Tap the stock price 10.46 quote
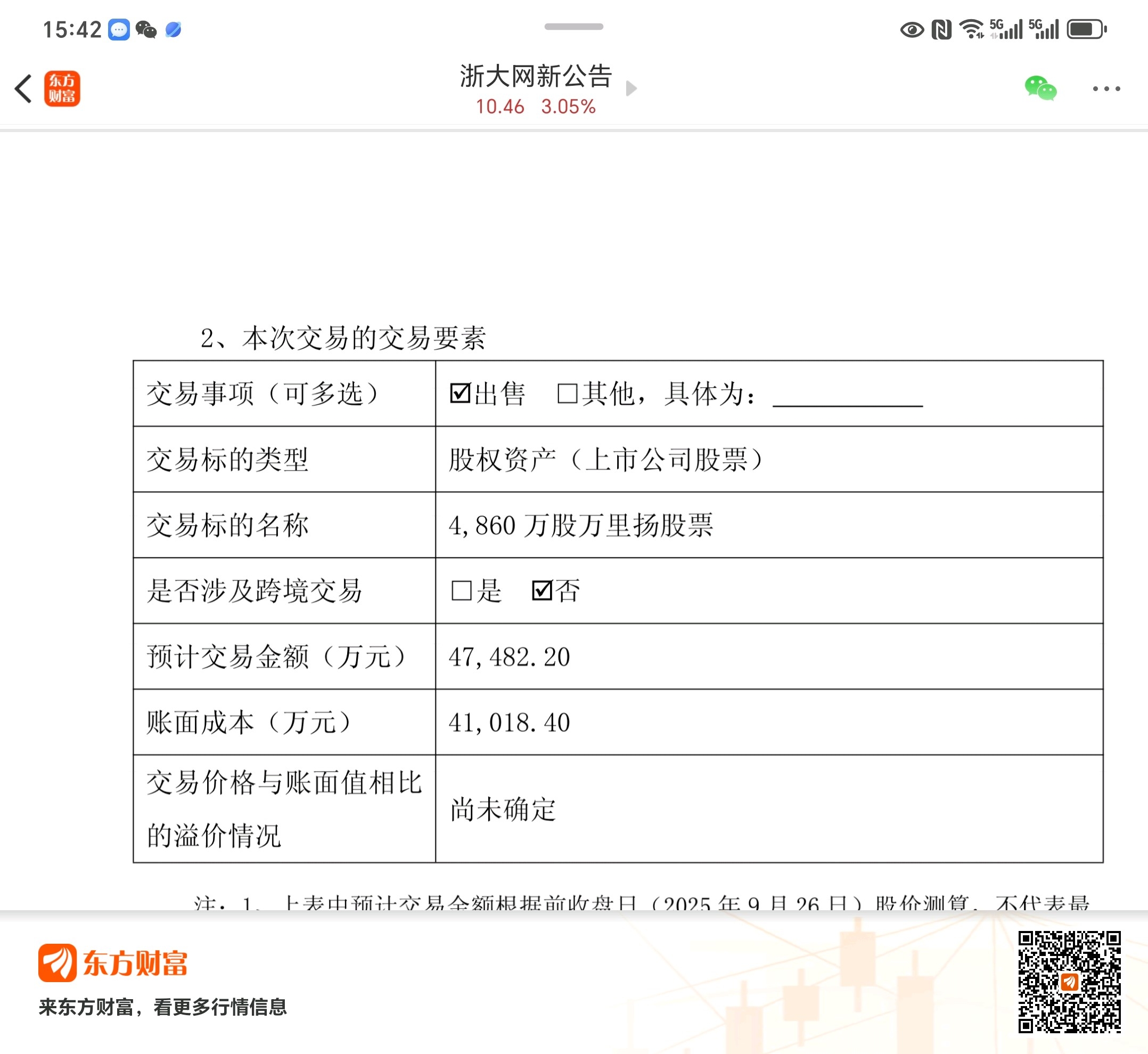The height and width of the screenshot is (1054, 1148). [x=499, y=107]
